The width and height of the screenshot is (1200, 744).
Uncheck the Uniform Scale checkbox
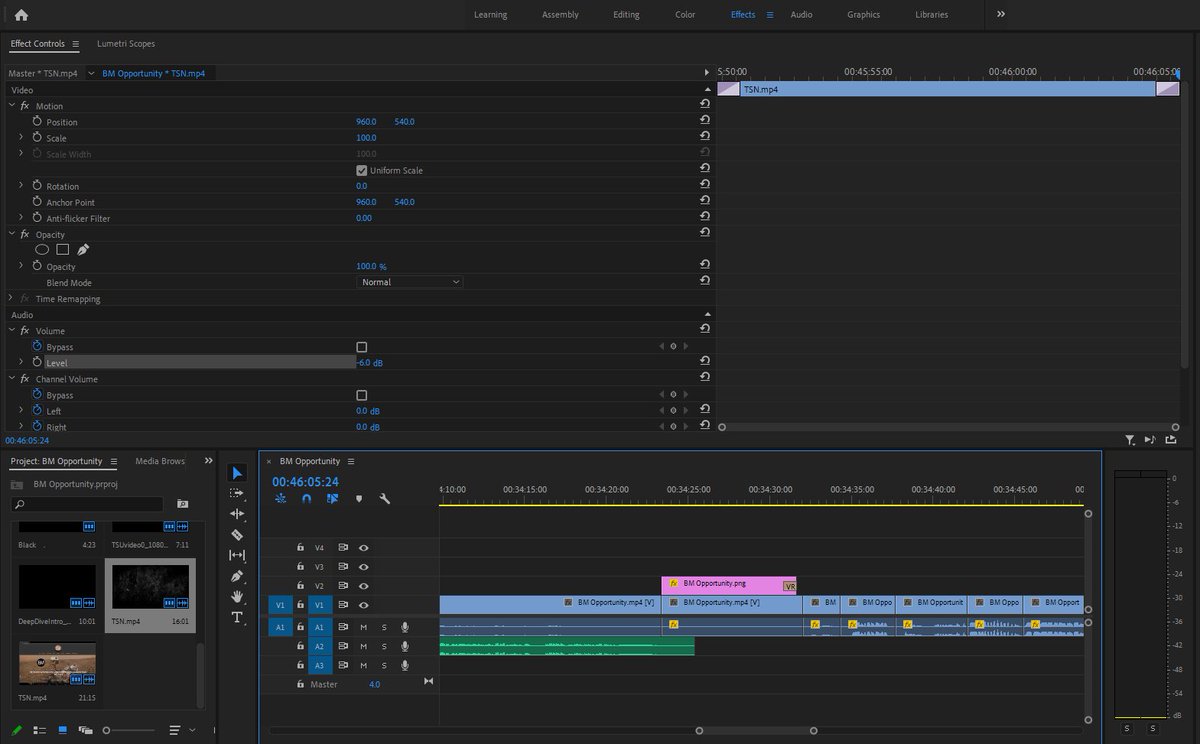pos(362,170)
